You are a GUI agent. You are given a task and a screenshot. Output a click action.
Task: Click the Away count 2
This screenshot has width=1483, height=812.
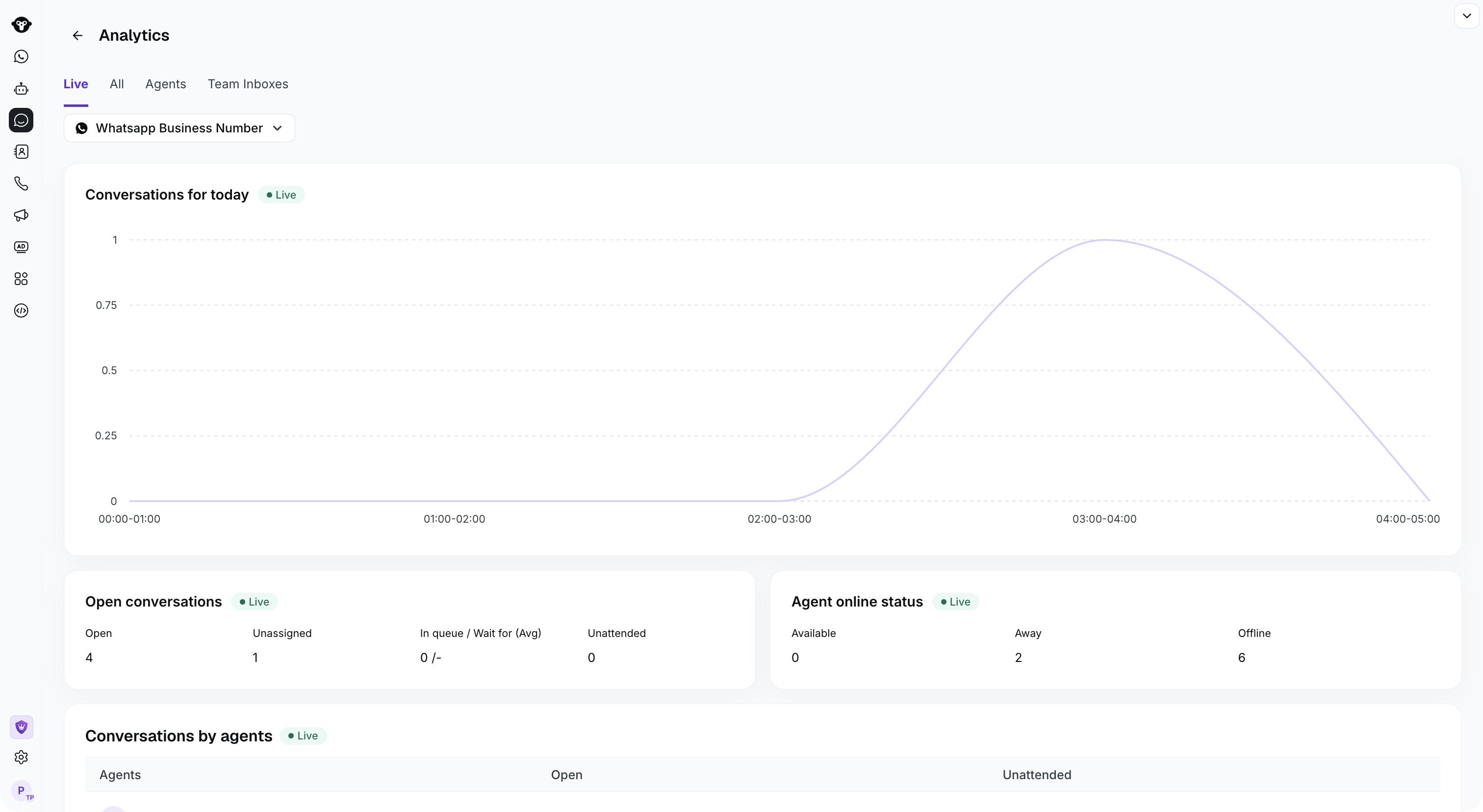[x=1019, y=658]
